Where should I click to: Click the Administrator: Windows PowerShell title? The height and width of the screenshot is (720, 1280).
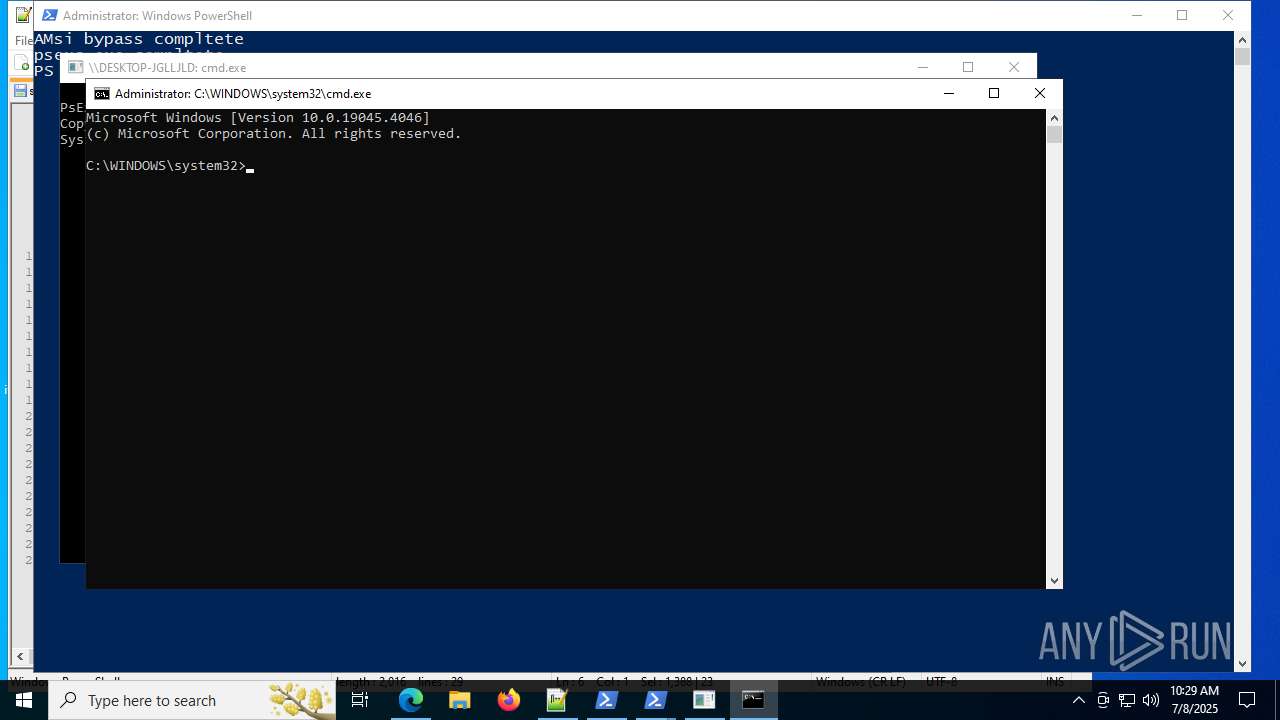(157, 16)
